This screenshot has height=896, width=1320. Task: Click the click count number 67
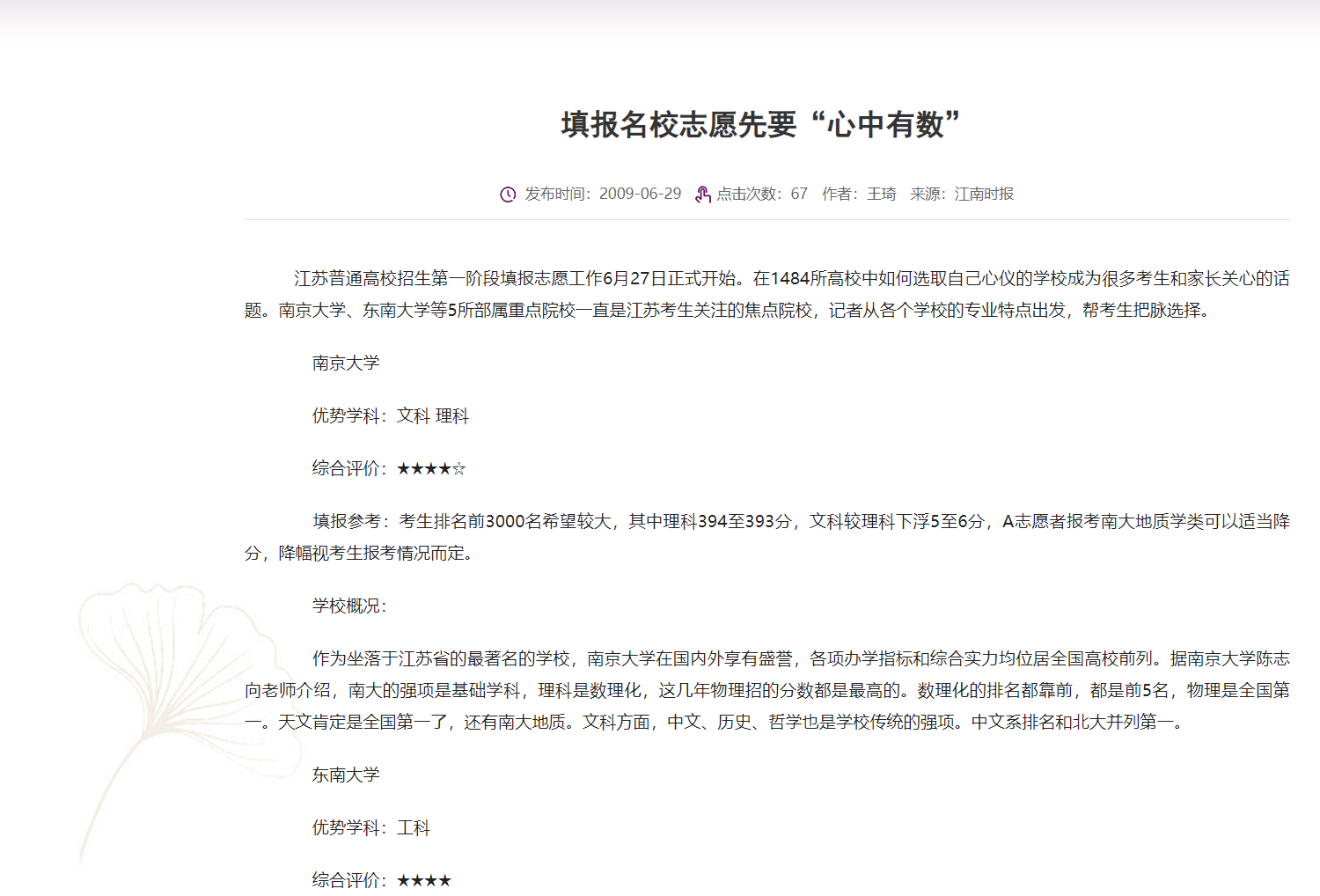coord(799,194)
